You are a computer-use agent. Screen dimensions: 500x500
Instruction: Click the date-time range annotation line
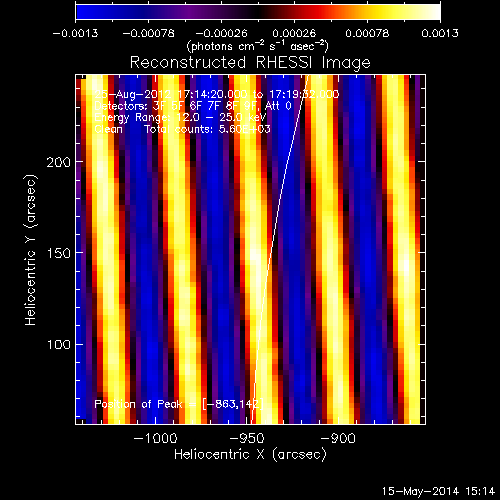(x=217, y=94)
